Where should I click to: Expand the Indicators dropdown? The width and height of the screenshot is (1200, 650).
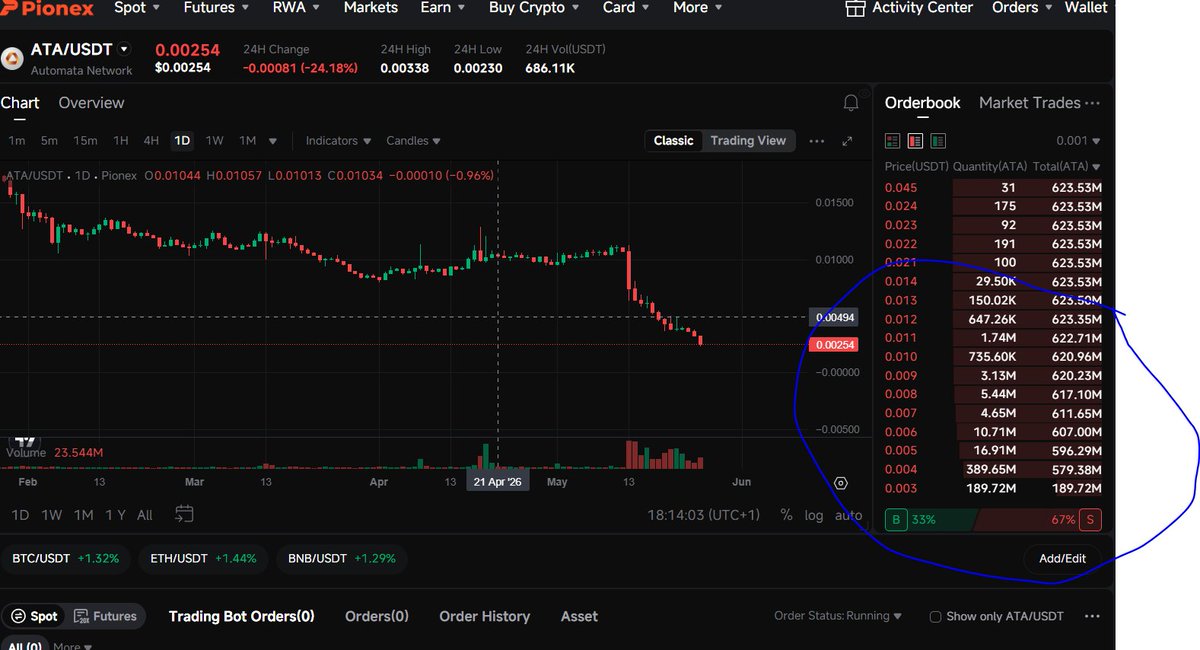338,141
